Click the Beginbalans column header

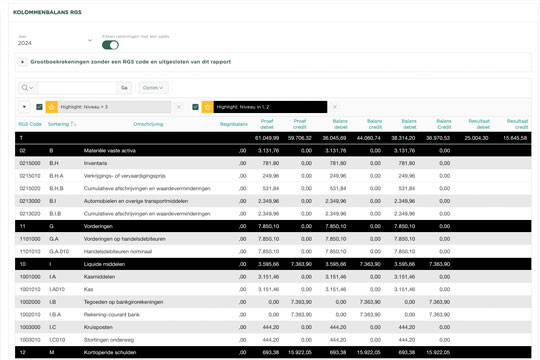pyautogui.click(x=234, y=124)
